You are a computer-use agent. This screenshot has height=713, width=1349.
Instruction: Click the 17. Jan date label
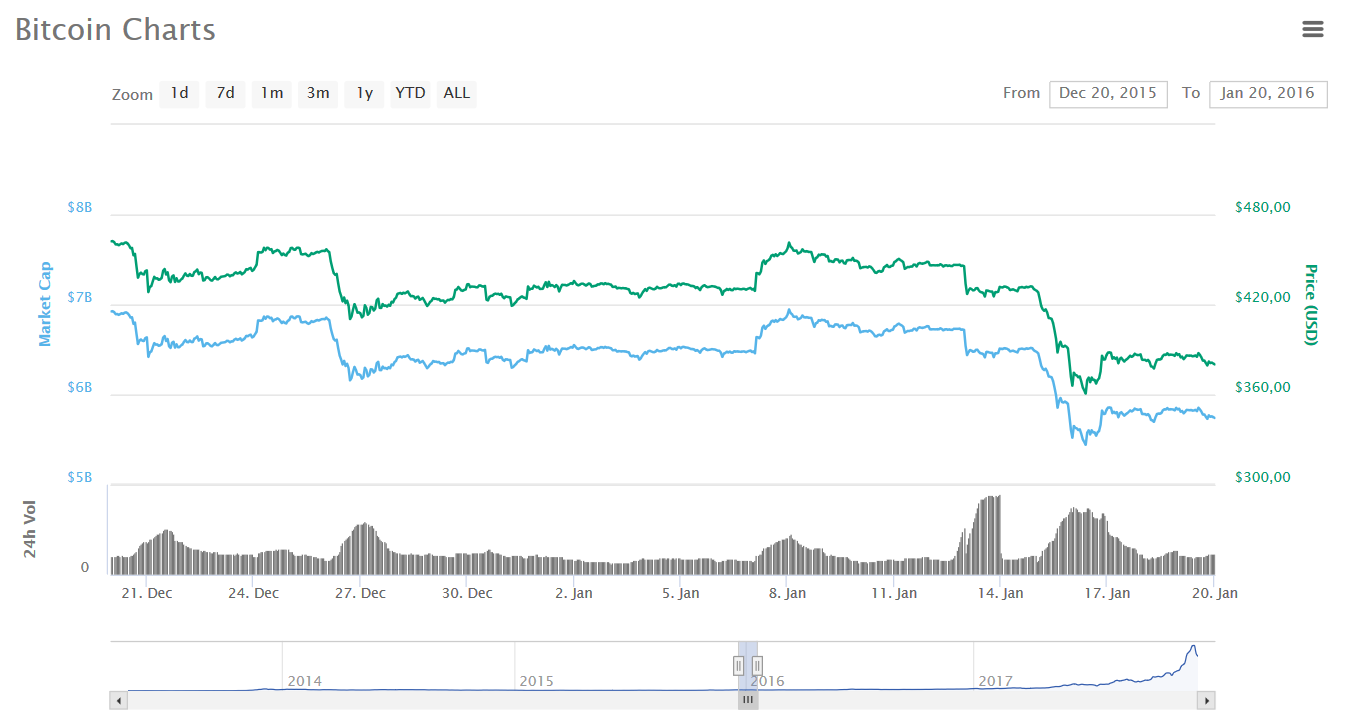pyautogui.click(x=1107, y=593)
